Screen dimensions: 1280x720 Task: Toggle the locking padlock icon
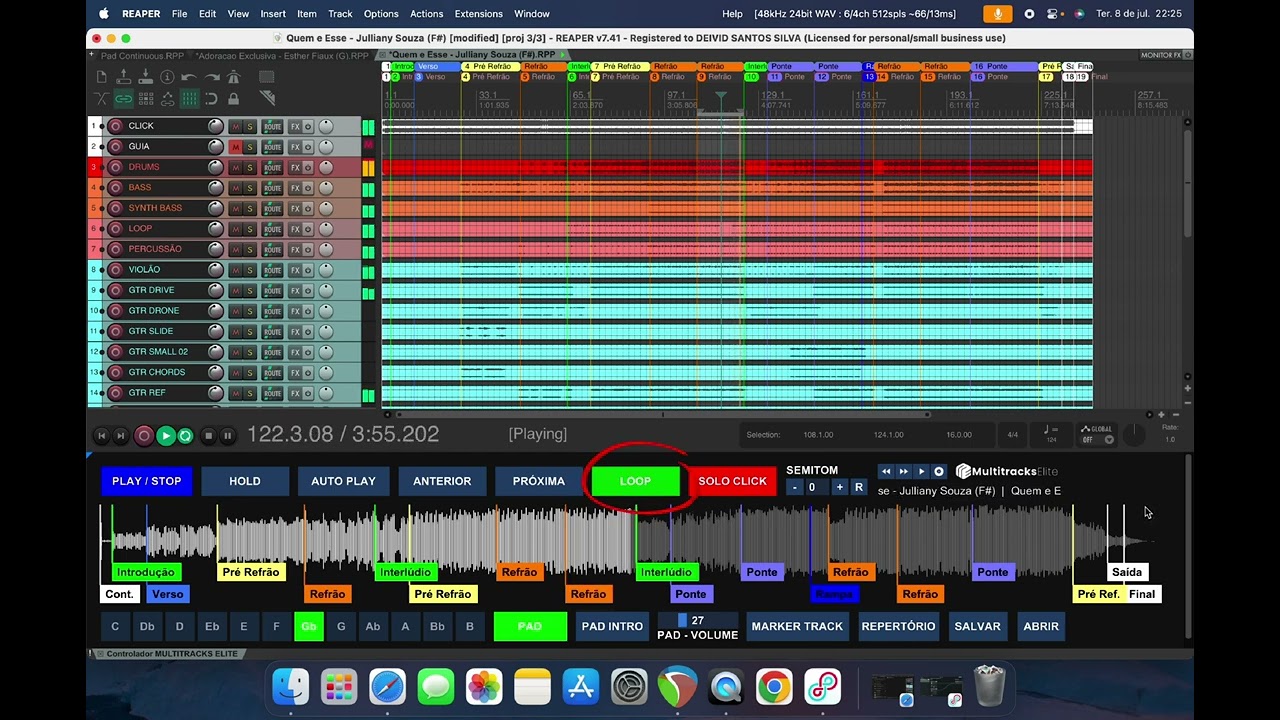[x=233, y=98]
